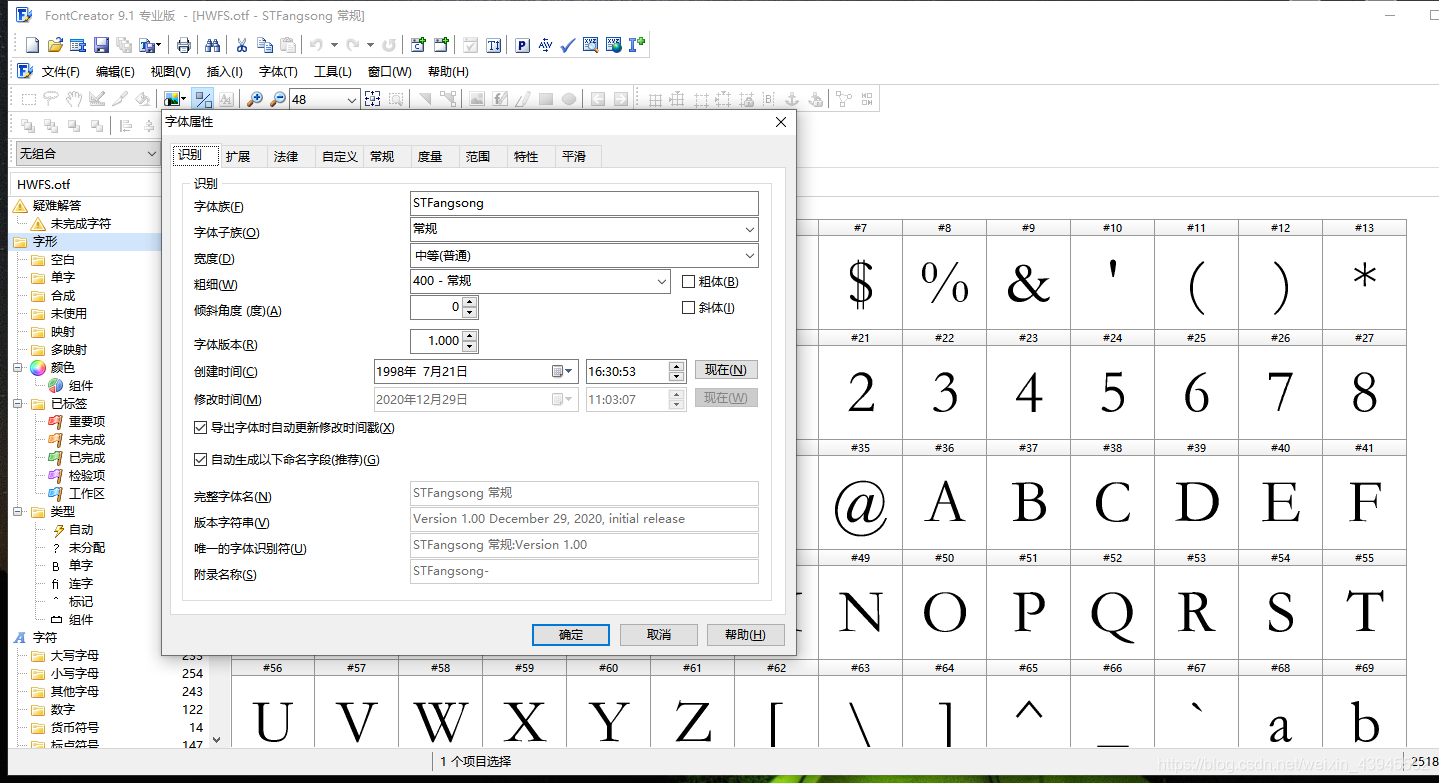Toggle the percent-sign toolbar button
The image size is (1439, 783).
(203, 99)
